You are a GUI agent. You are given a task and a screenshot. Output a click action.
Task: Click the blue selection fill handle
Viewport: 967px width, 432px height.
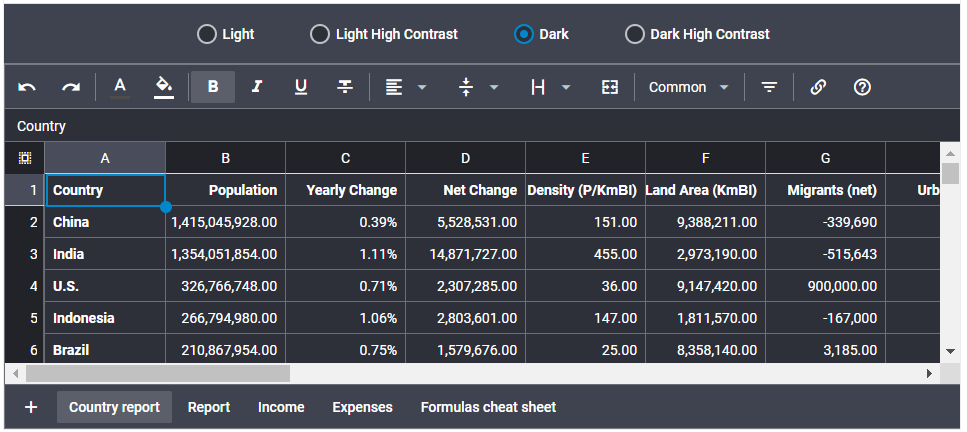tap(165, 207)
